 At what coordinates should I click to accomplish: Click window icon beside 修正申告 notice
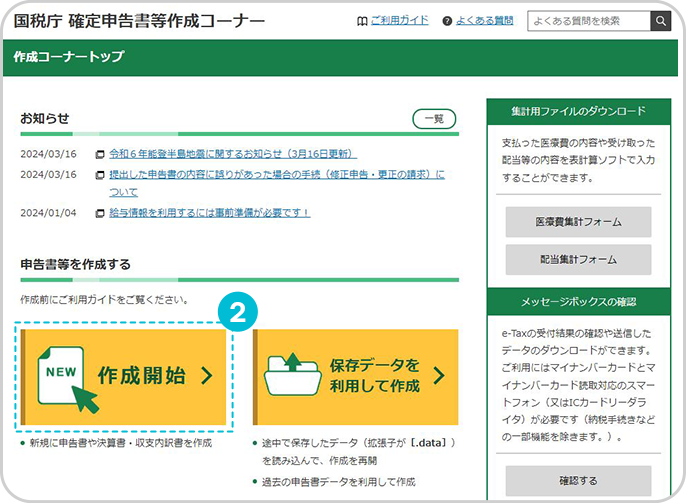point(100,175)
